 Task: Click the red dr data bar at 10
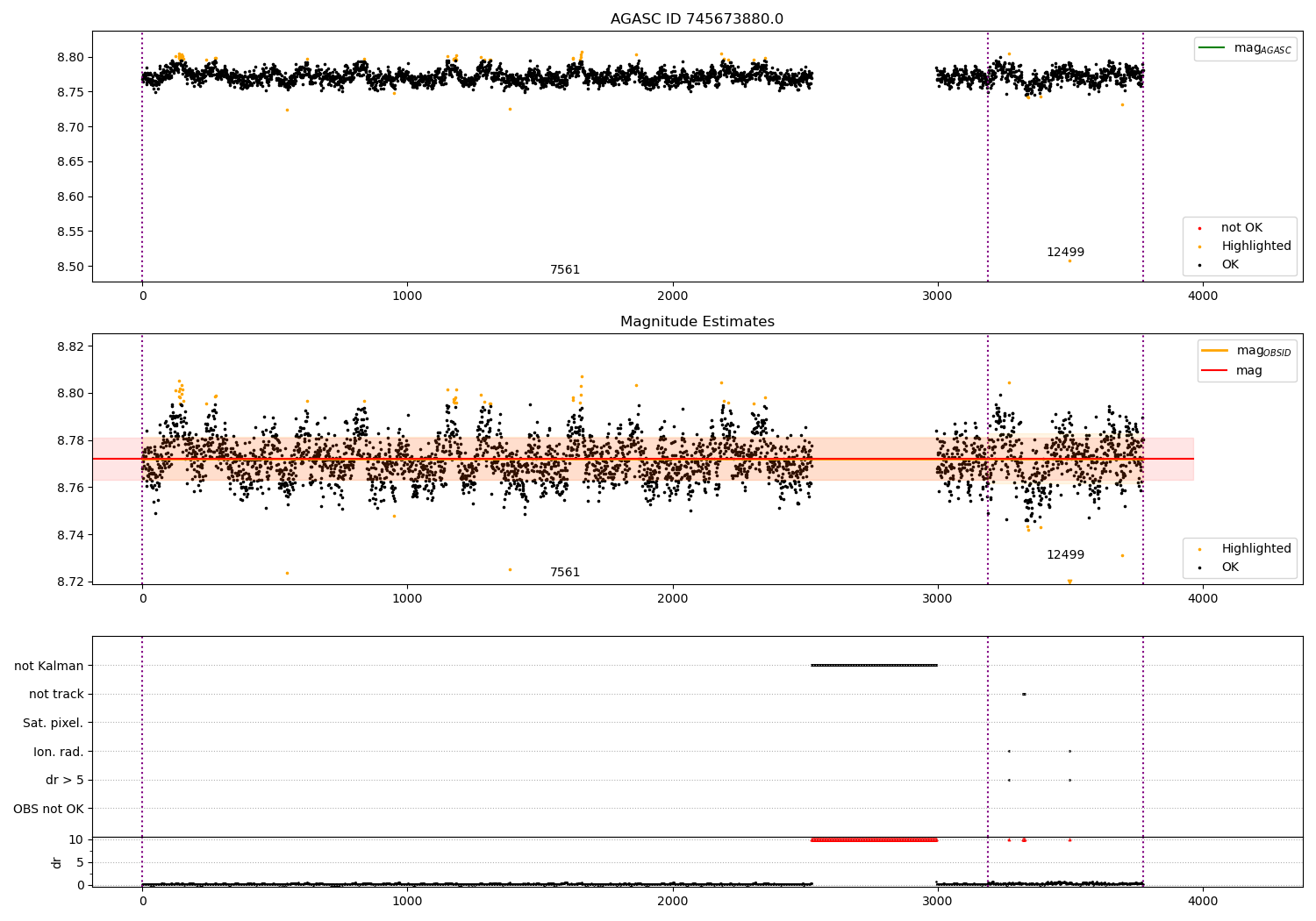tap(875, 839)
